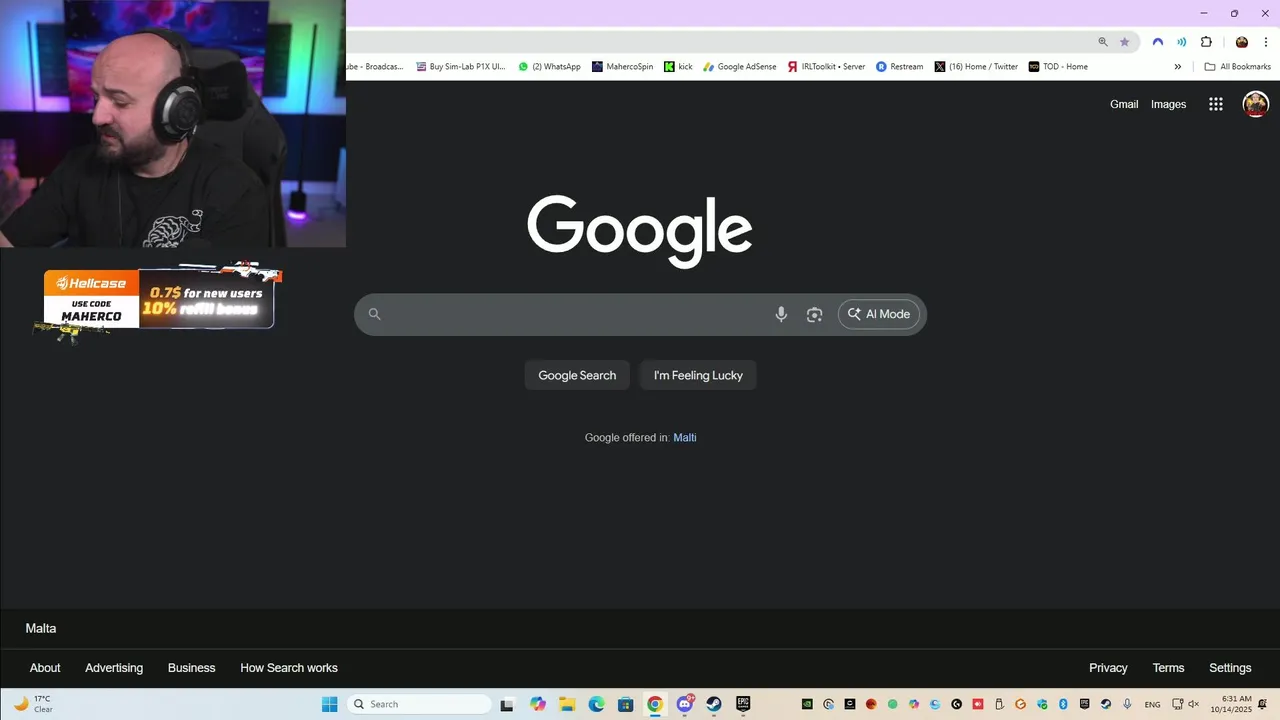Open Discord from the taskbar
Screen dimensions: 1280x720
click(x=685, y=704)
